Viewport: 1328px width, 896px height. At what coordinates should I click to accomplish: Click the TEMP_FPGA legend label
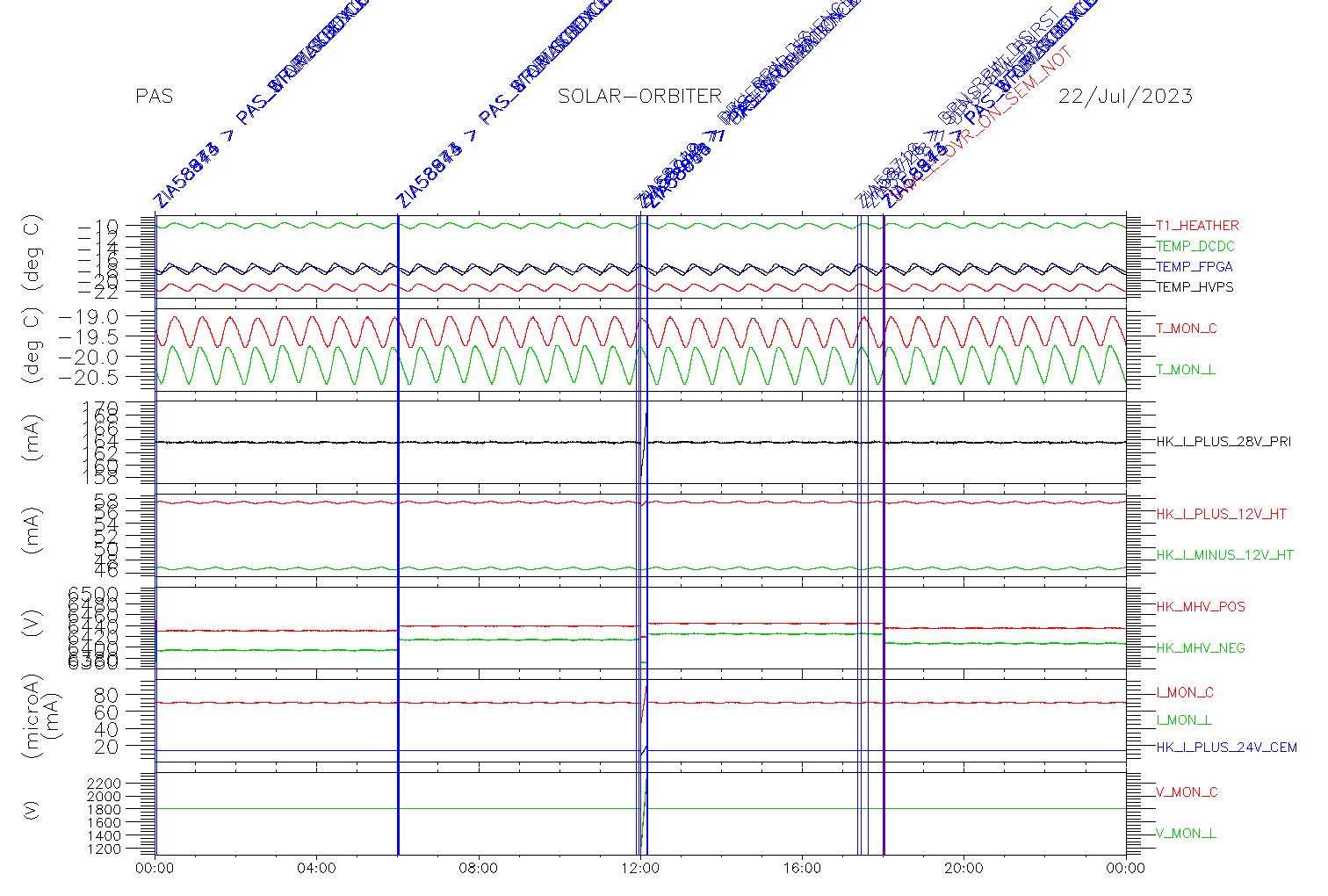(1194, 267)
